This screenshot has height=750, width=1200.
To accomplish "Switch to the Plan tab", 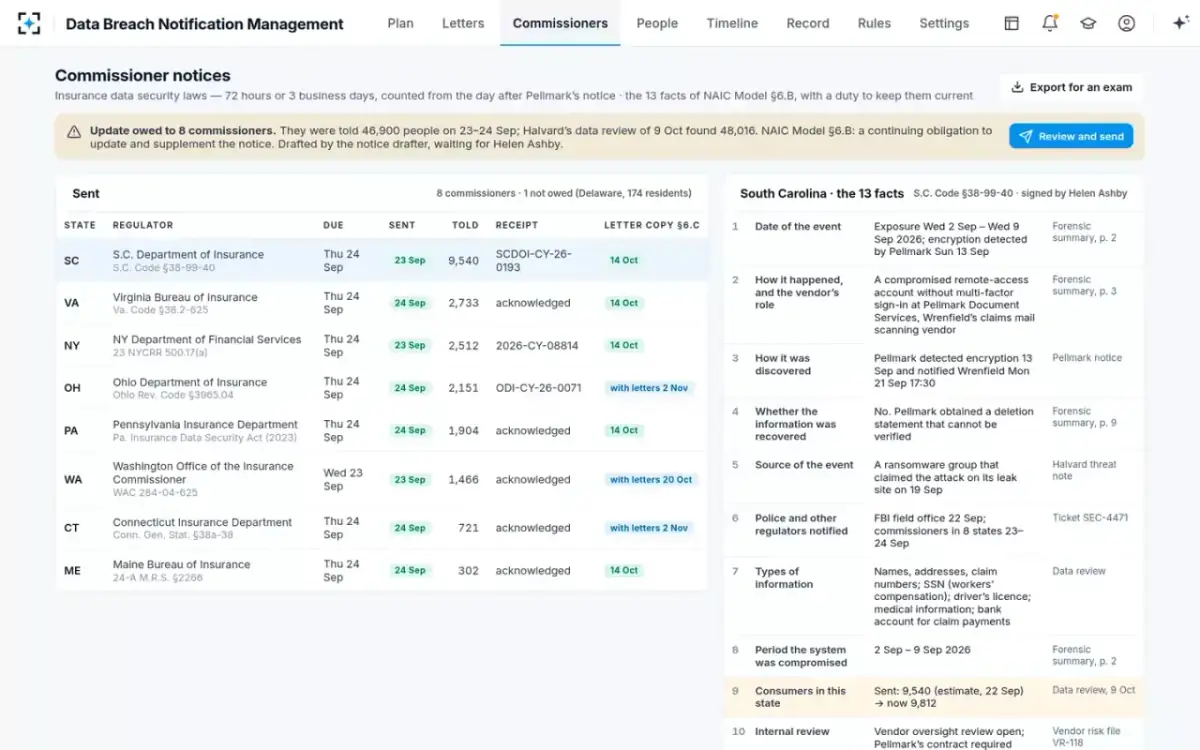I will [x=400, y=23].
